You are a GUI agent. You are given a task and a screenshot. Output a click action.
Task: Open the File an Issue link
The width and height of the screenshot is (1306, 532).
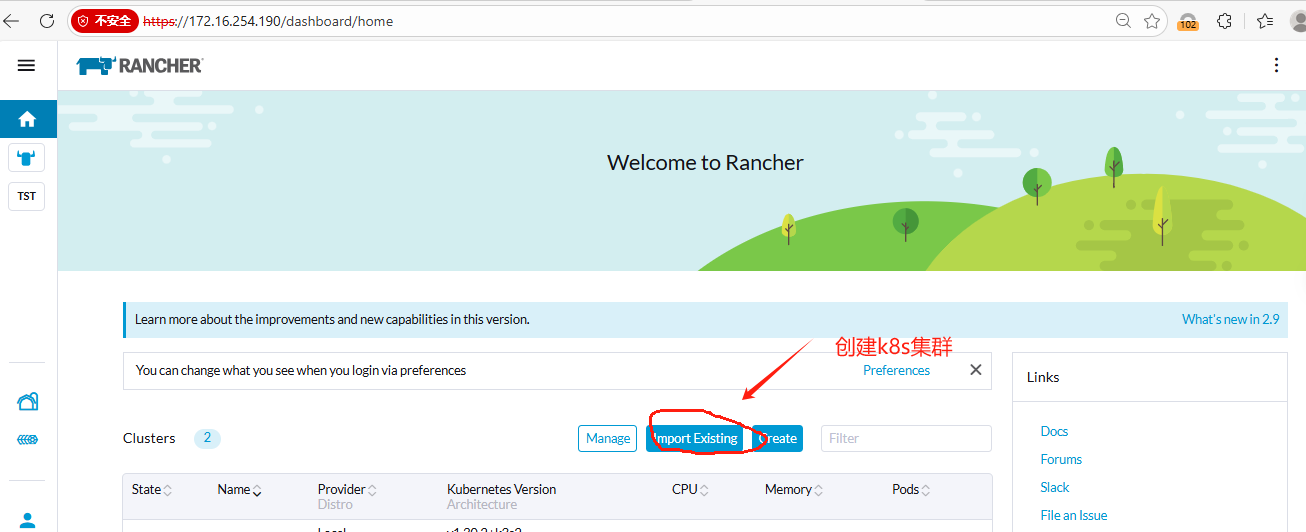click(x=1074, y=515)
